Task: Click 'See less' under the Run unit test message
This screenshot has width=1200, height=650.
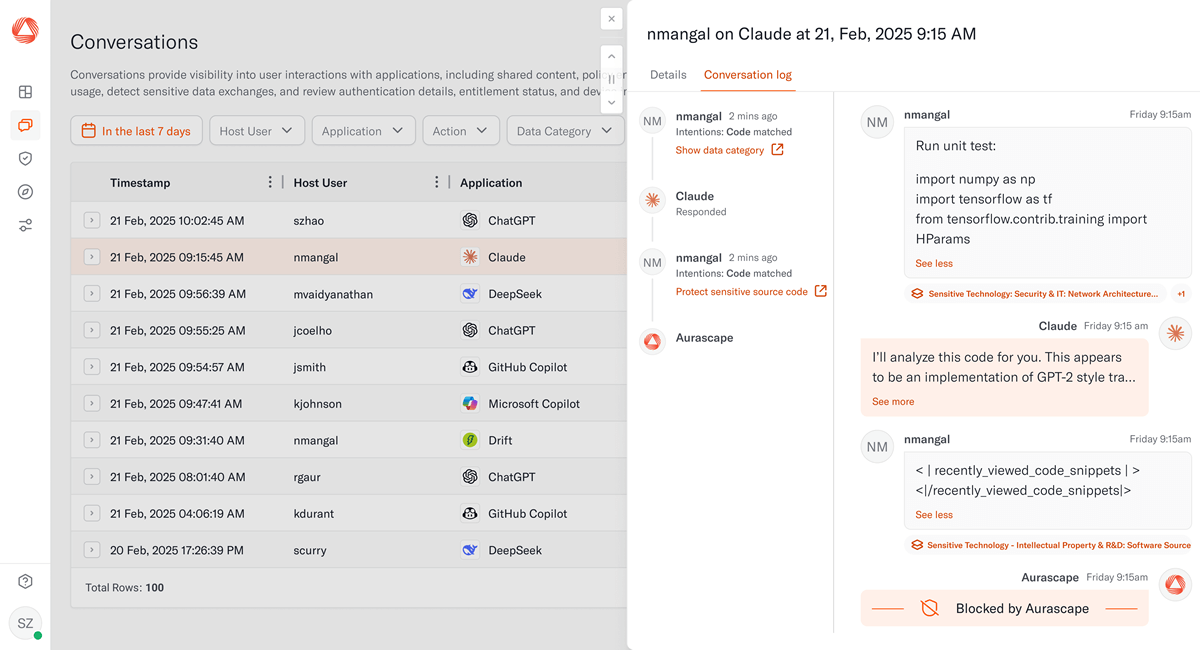Action: coord(934,263)
